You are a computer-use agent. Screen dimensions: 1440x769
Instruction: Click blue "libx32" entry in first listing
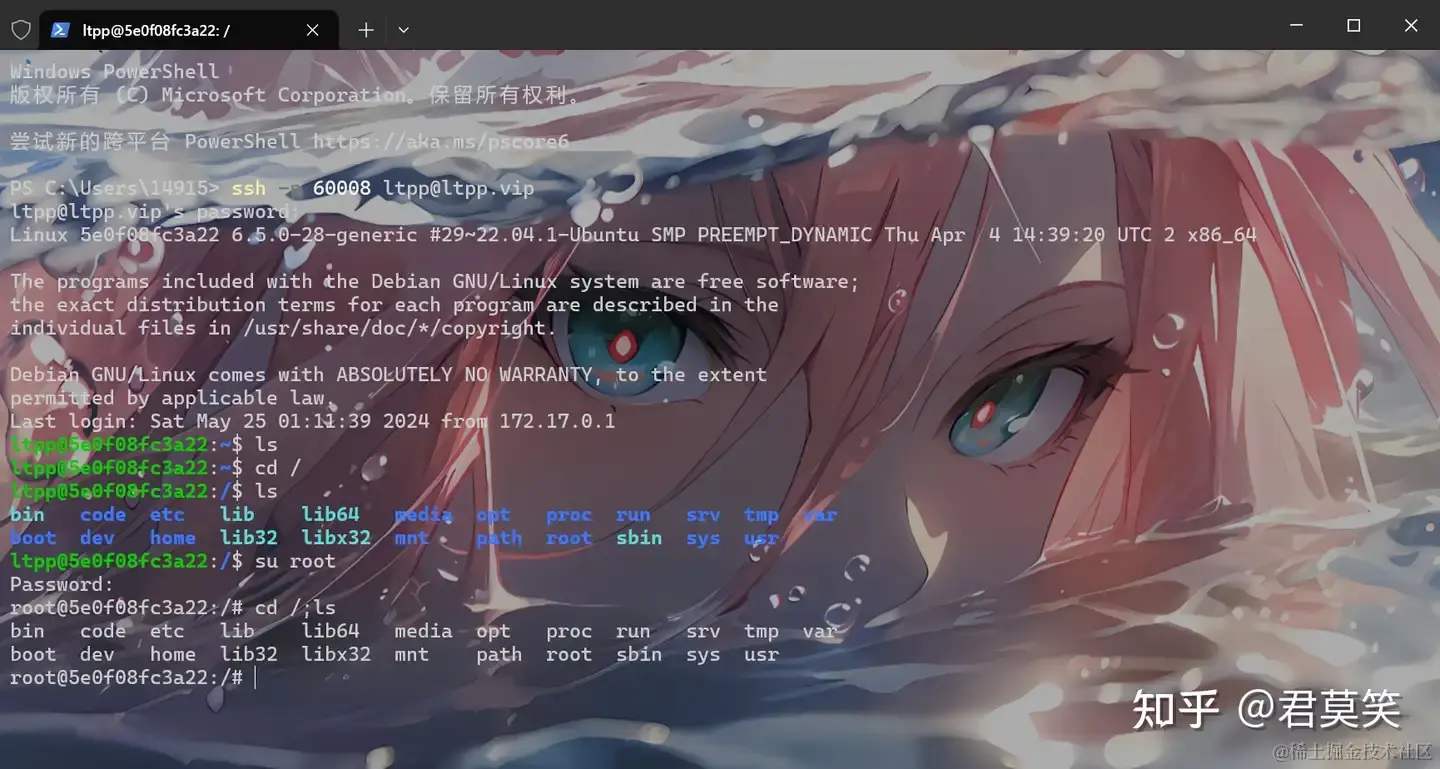point(336,538)
